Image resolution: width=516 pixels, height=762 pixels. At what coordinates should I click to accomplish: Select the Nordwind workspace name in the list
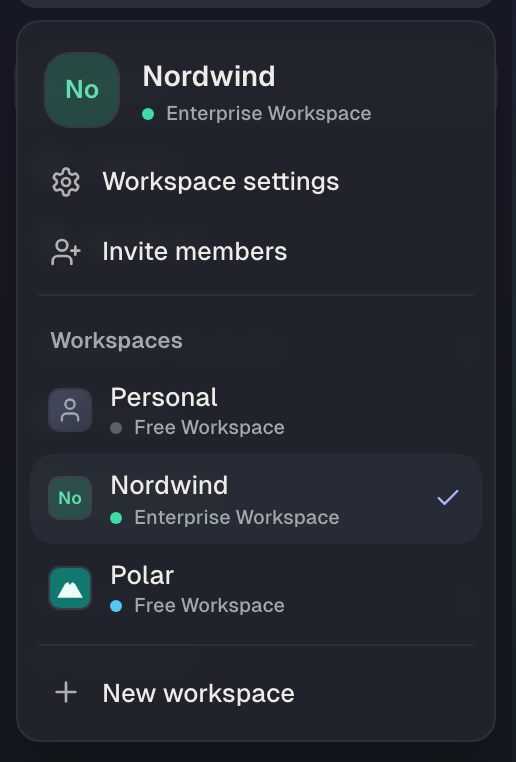[x=169, y=485]
